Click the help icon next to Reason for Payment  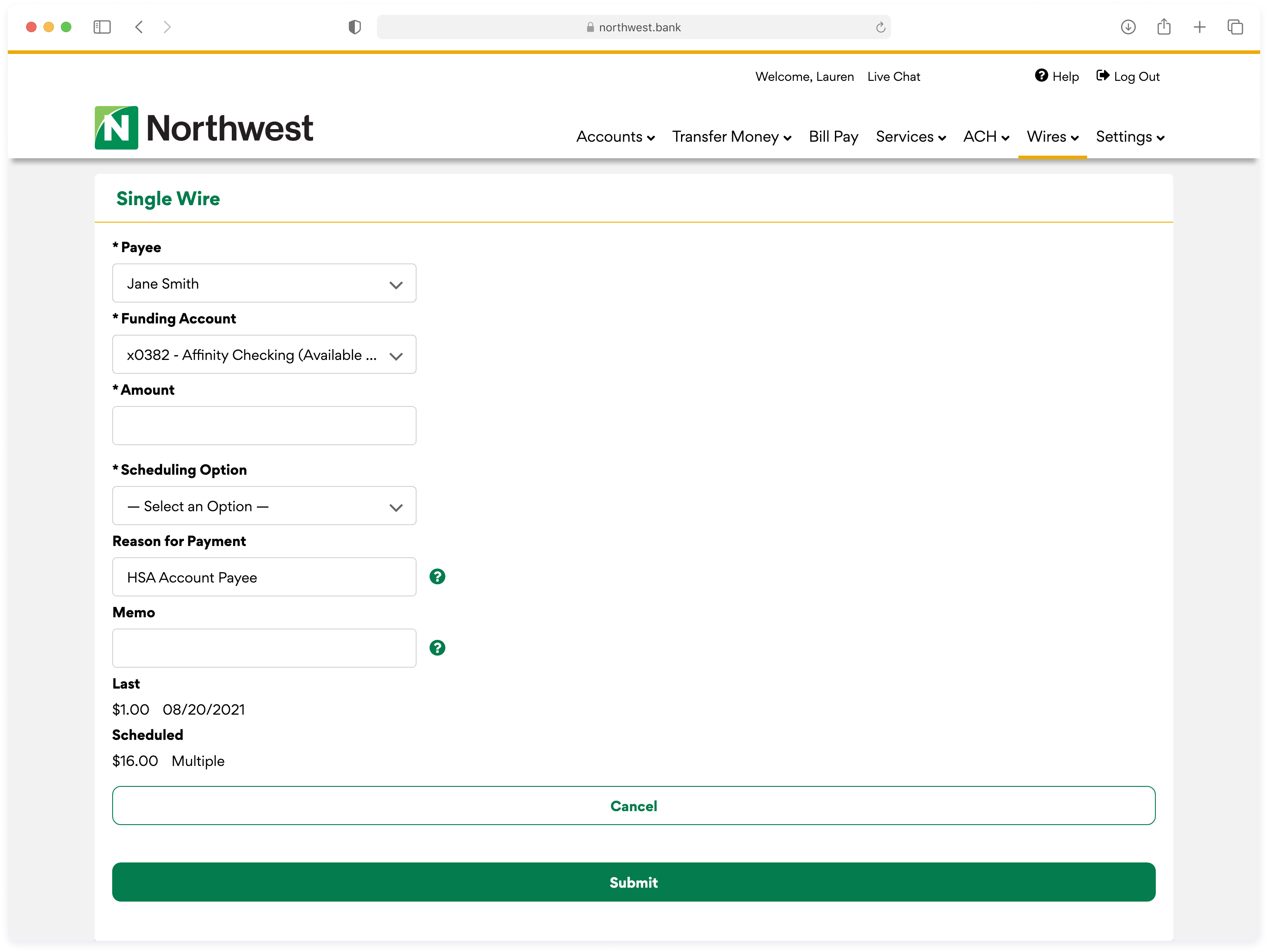click(437, 576)
